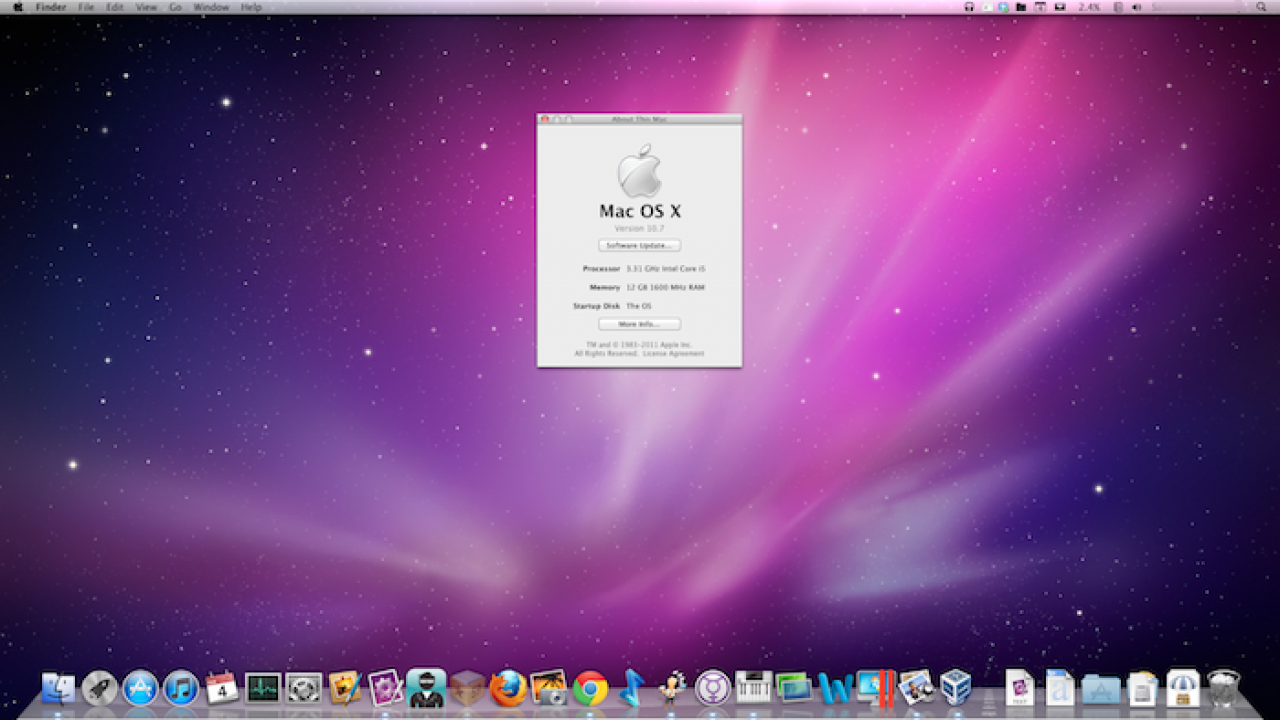Open Parallels Desktop from the Dock
The image size is (1280, 720).
tap(876, 688)
